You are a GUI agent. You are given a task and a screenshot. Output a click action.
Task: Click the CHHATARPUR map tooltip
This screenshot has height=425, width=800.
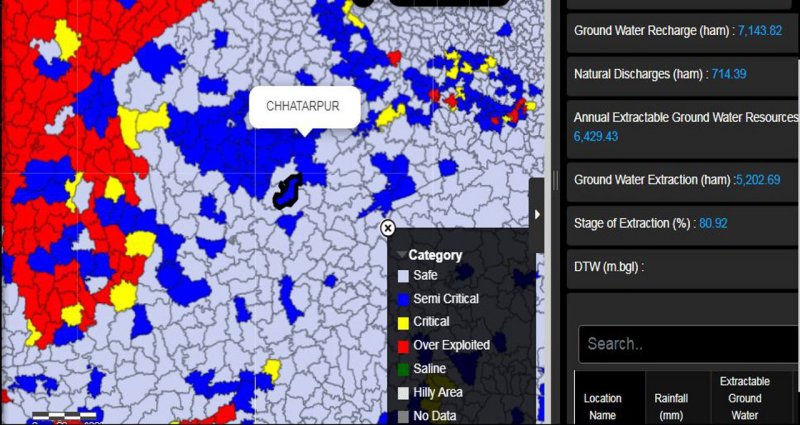point(305,107)
